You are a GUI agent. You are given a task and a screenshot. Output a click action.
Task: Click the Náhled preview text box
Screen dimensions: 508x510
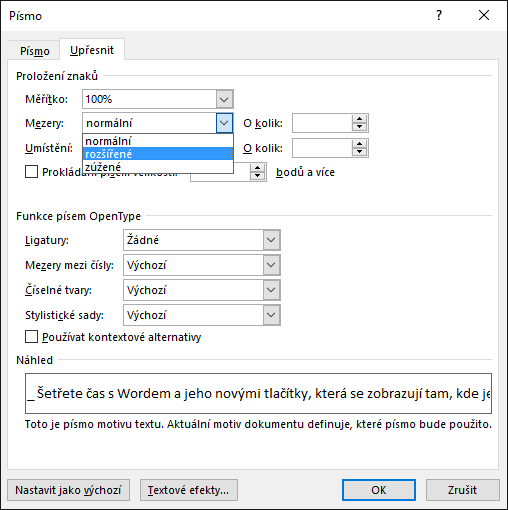tap(258, 393)
